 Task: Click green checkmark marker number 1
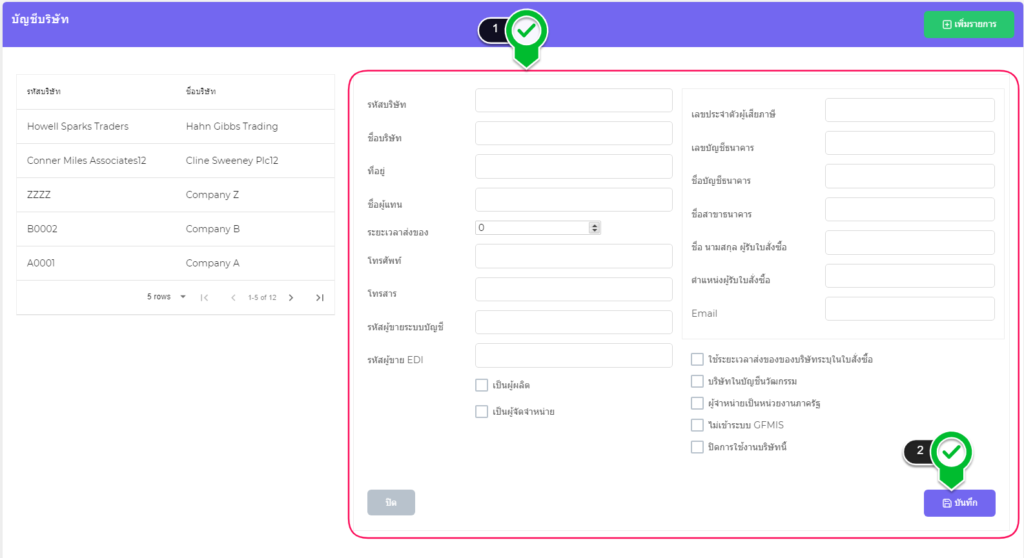527,32
